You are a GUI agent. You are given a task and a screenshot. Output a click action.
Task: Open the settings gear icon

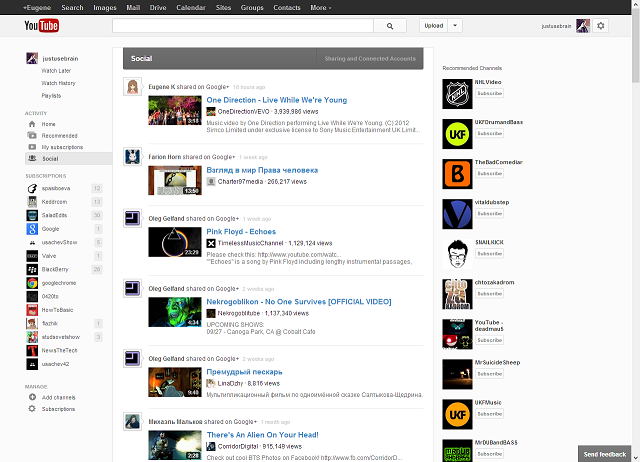point(600,26)
